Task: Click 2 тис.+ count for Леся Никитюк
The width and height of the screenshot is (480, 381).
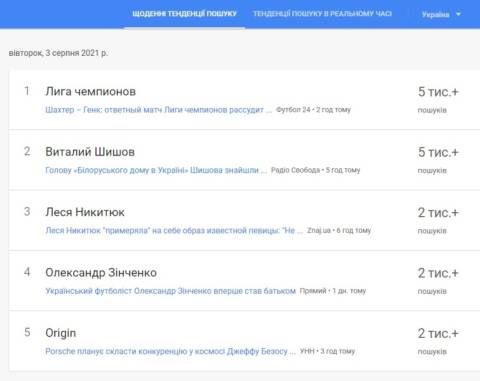Action: (x=438, y=213)
